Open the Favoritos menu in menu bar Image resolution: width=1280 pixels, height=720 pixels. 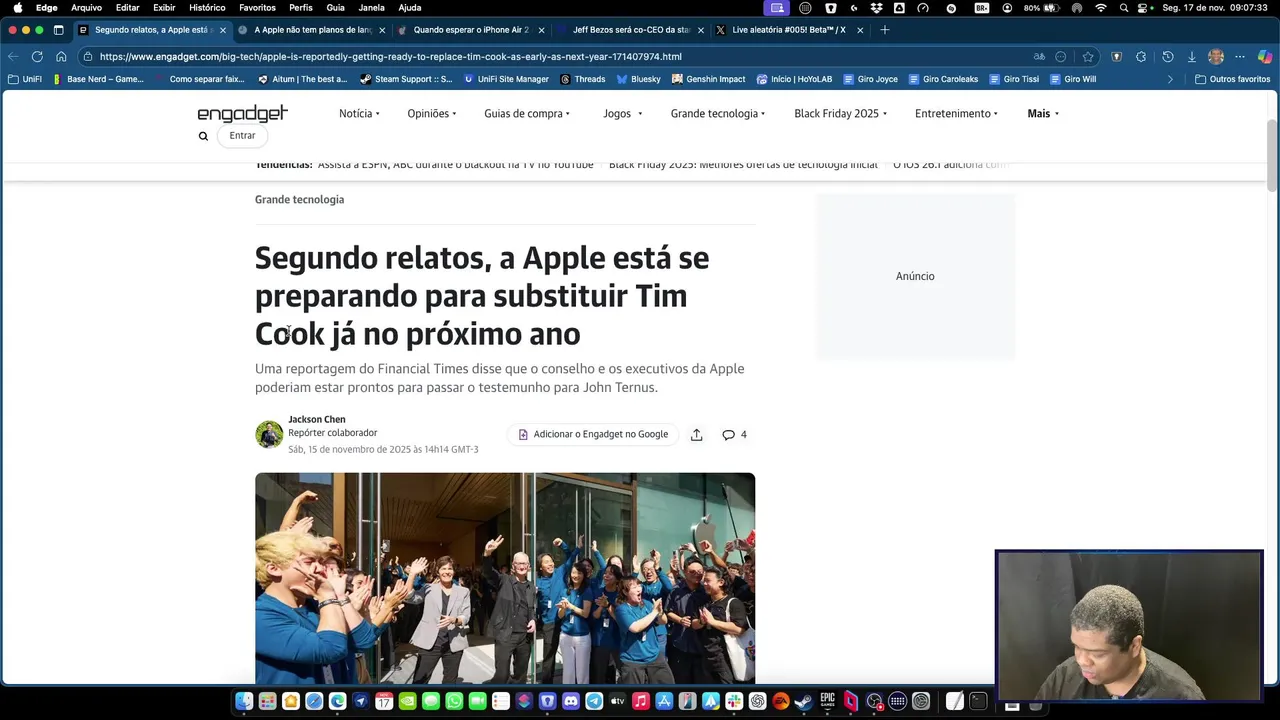tap(257, 8)
